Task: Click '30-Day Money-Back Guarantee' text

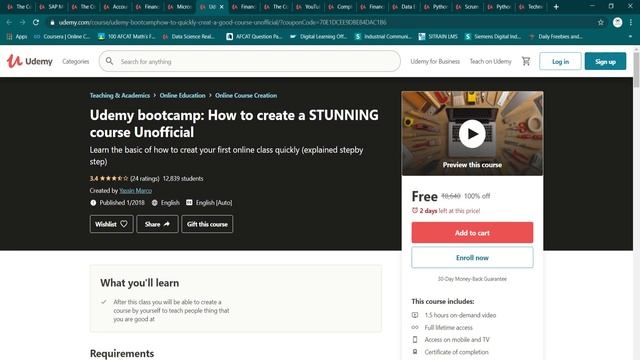Action: pos(472,279)
